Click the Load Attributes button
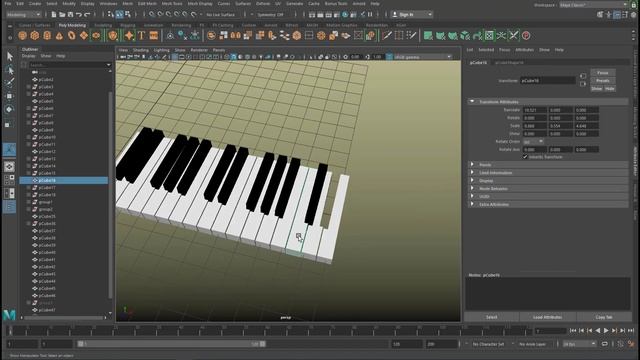 pyautogui.click(x=547, y=317)
